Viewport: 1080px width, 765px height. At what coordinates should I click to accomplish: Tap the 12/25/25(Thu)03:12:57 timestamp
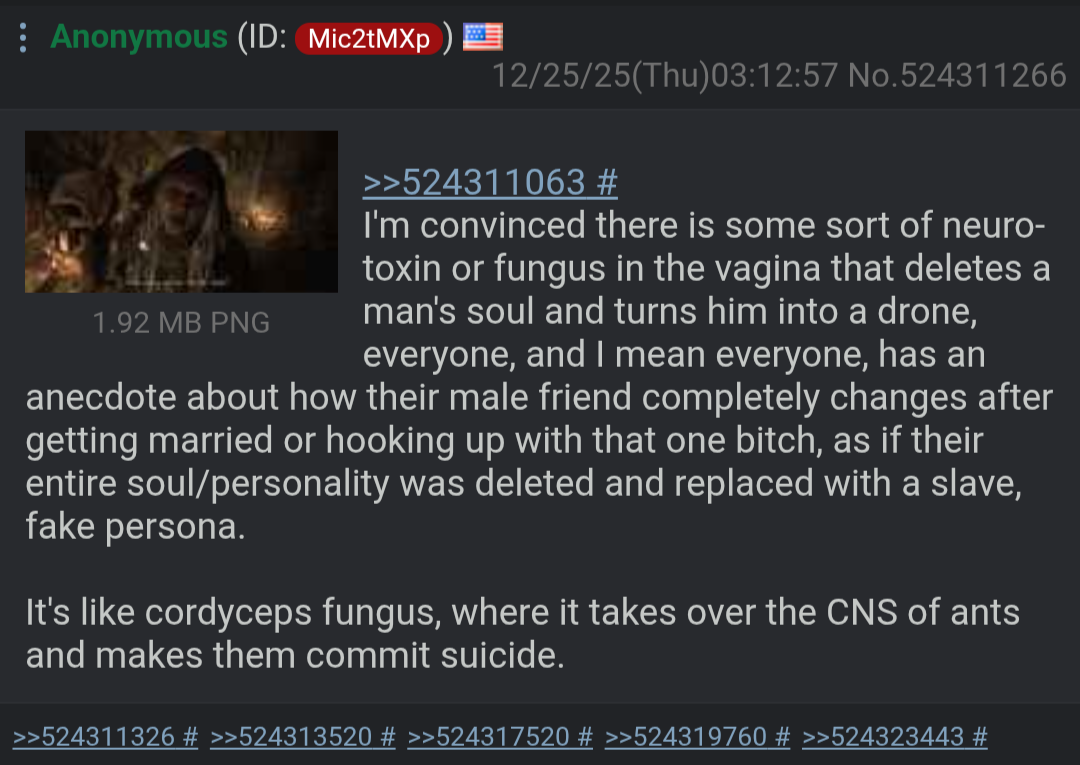665,75
